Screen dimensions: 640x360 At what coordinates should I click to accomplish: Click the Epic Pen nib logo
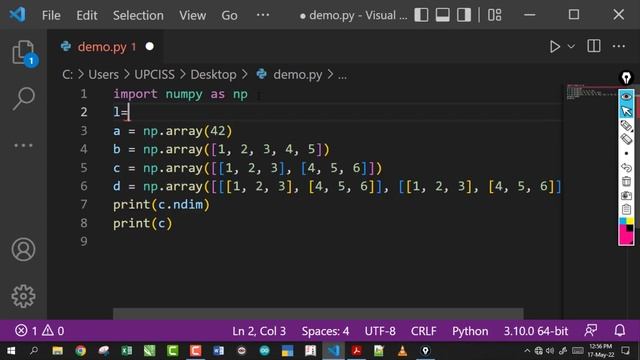[626, 78]
